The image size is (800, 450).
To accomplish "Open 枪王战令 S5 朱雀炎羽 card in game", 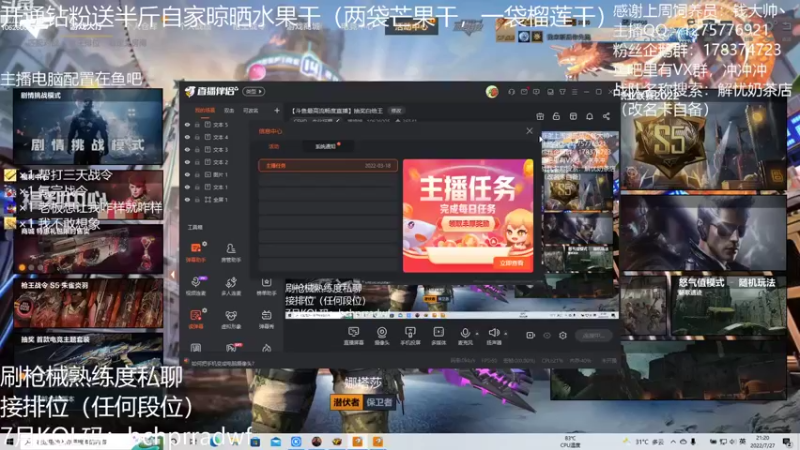I will (88, 303).
